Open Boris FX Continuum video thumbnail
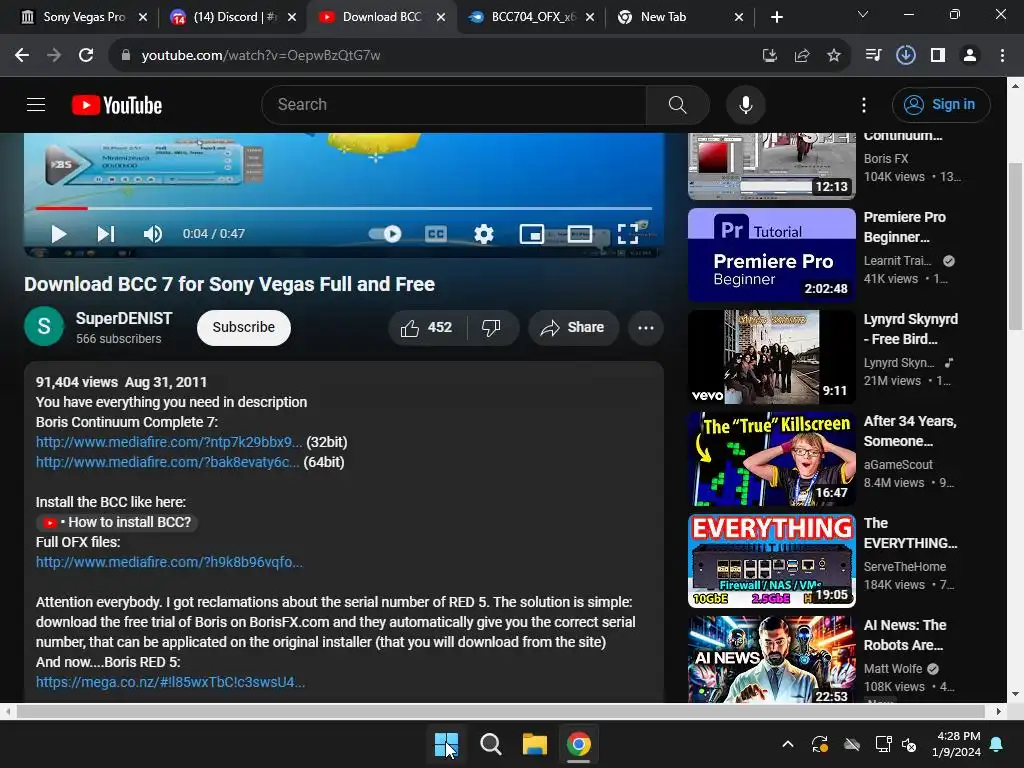 tap(772, 166)
